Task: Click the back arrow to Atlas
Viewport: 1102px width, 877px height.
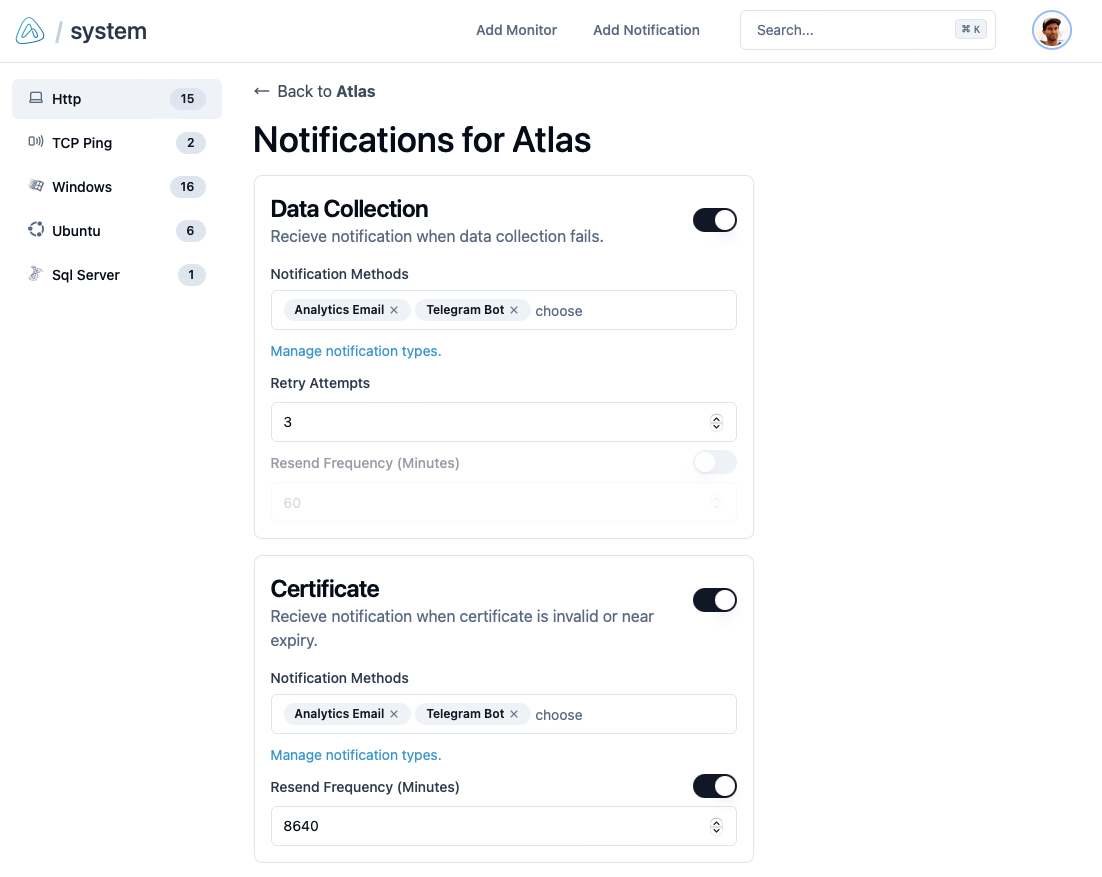Action: (261, 91)
